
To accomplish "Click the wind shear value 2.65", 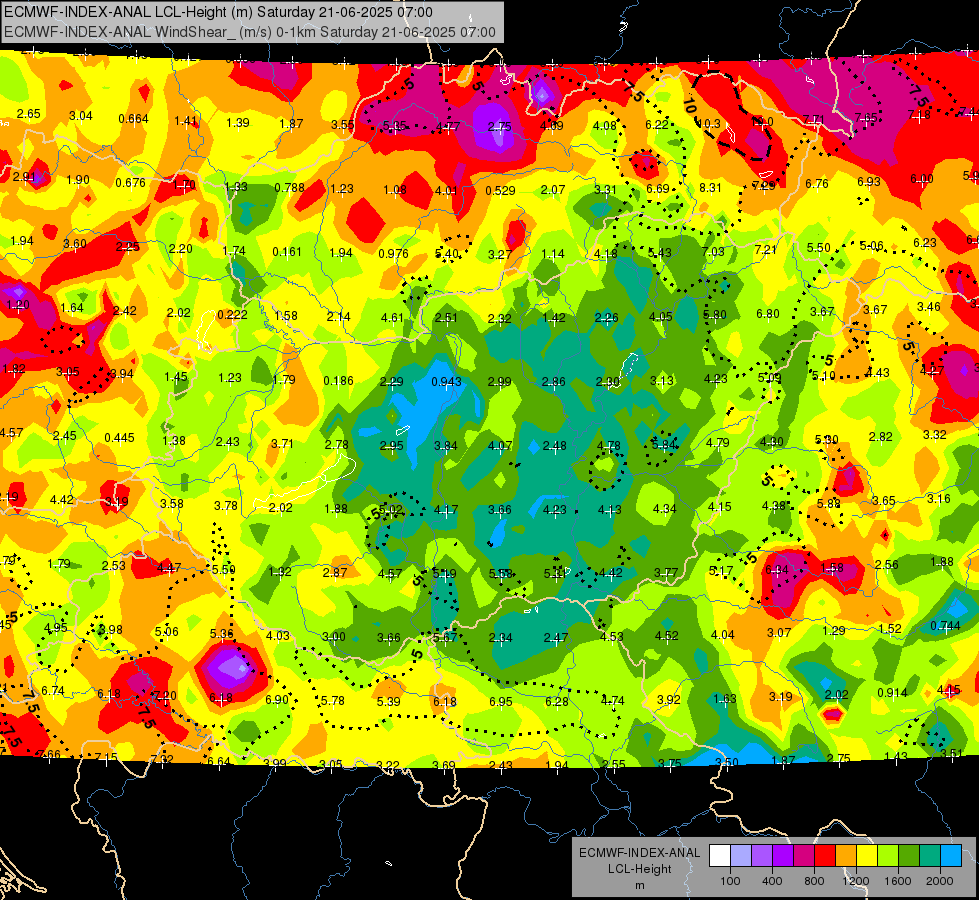I will click(29, 113).
